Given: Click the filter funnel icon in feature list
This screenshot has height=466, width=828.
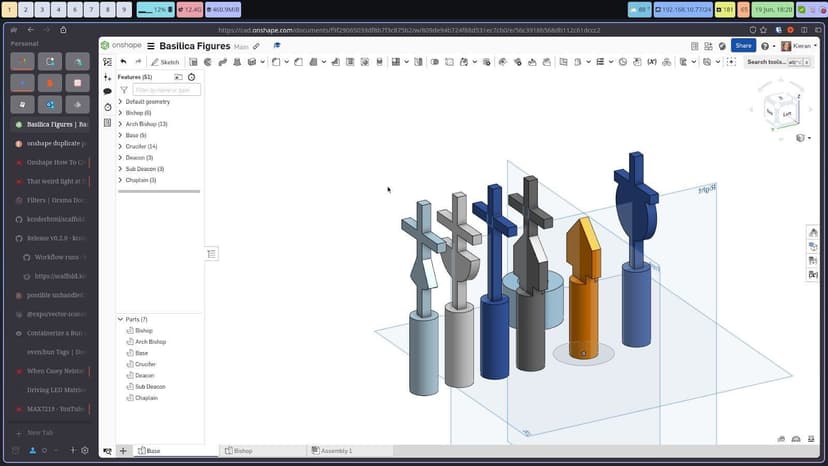Looking at the screenshot, I should [x=126, y=90].
